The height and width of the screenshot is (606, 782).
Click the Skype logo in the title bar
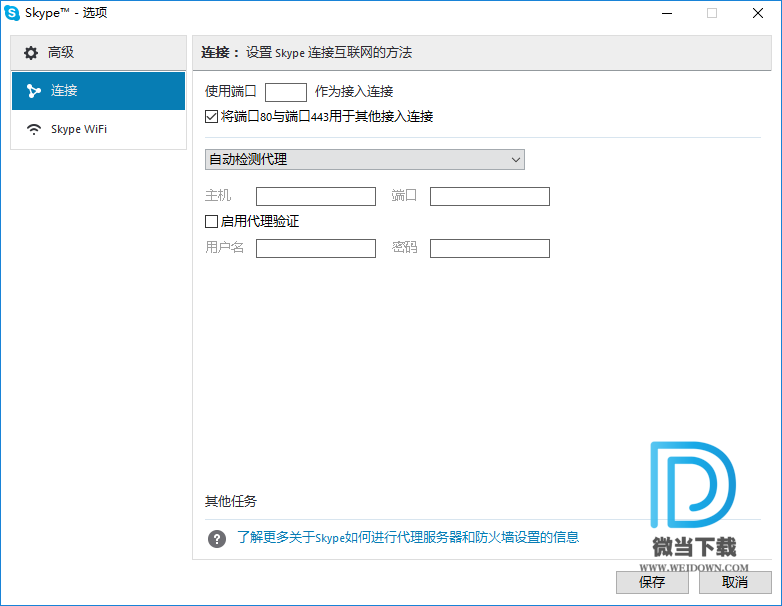(x=12, y=13)
